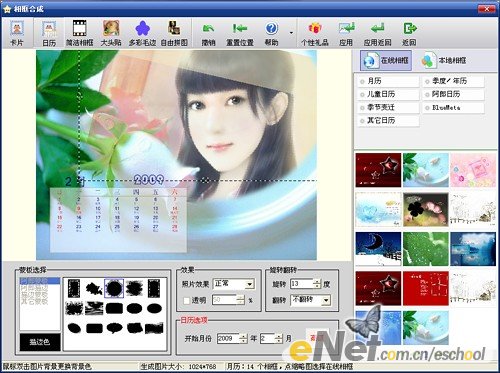Choose the dark blue cloudy sky thumbnail
Screen dimensions: 500x373
[x=473, y=249]
